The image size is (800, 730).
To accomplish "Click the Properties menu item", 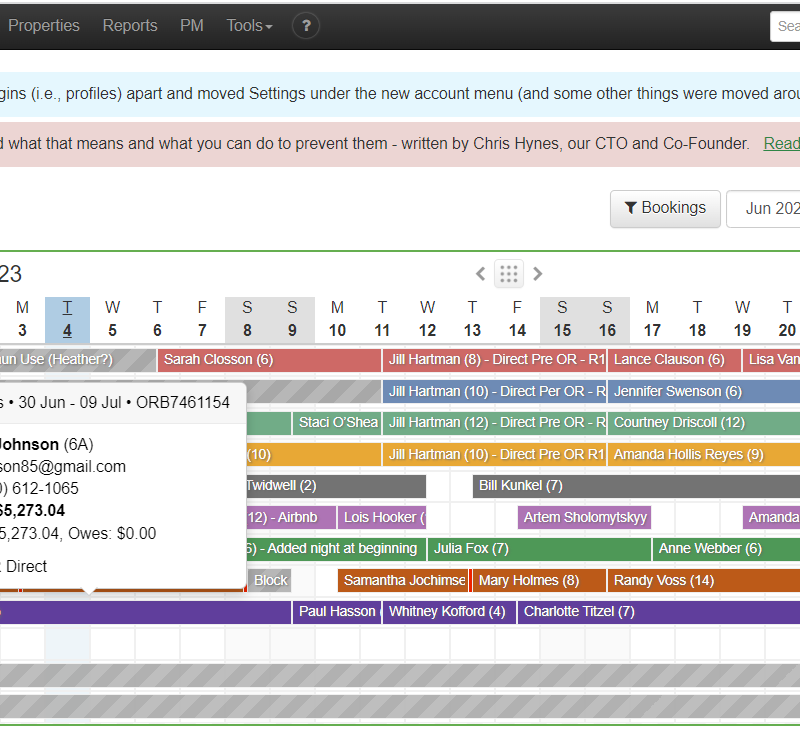I will (44, 26).
